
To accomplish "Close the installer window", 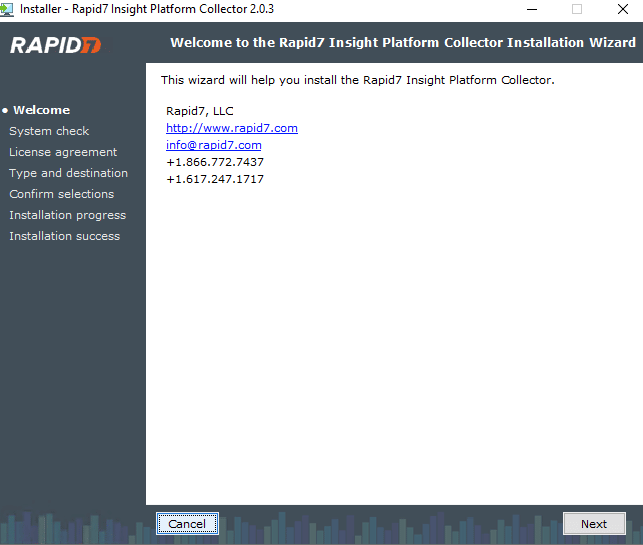I will 623,9.
